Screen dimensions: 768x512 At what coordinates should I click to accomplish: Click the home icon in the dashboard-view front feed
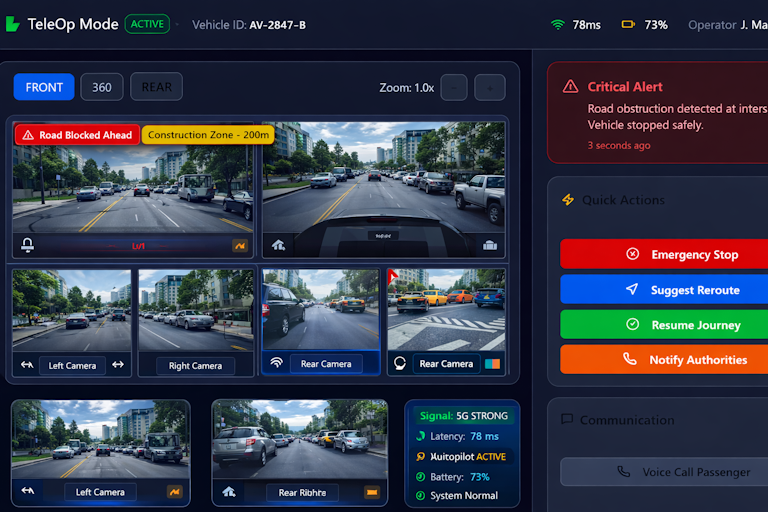coord(278,245)
